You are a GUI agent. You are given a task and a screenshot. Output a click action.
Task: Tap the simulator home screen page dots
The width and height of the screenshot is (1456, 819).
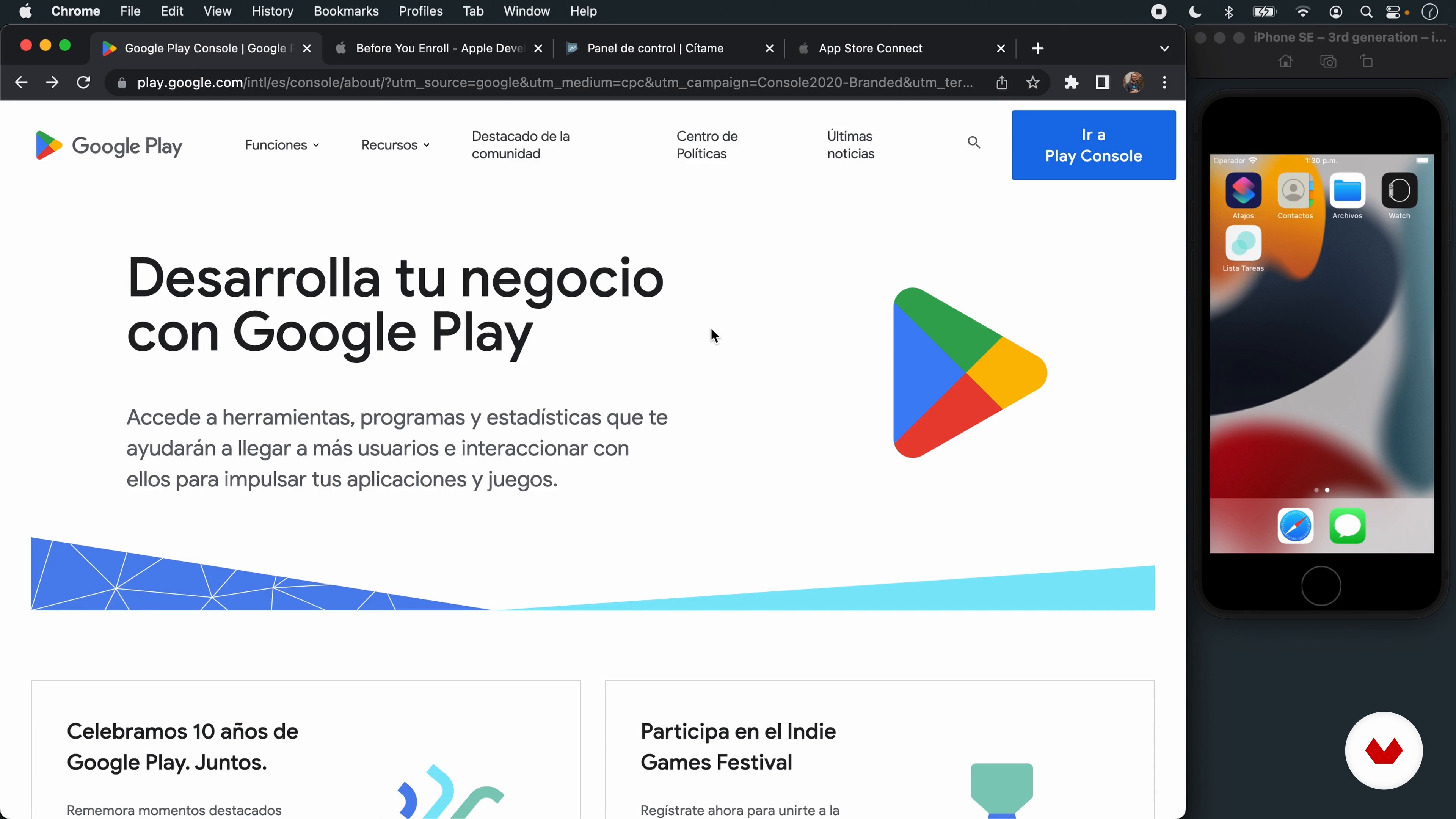1321,490
